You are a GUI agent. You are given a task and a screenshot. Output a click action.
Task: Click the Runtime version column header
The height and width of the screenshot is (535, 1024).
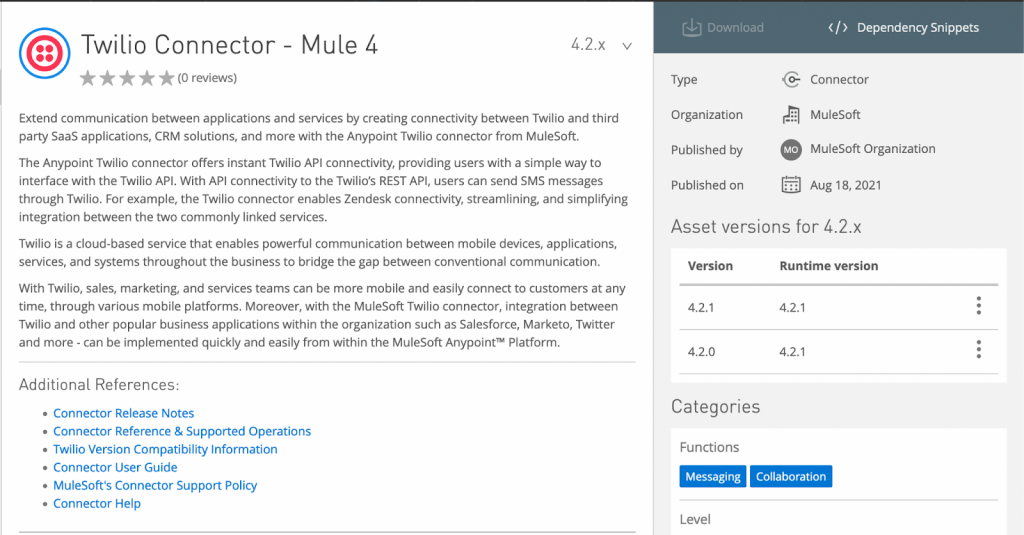click(829, 266)
